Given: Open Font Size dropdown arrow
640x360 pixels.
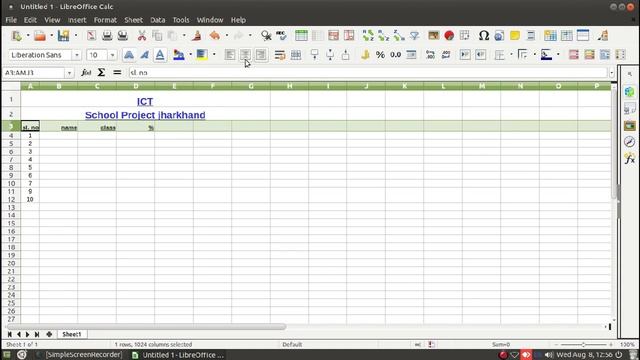Looking at the screenshot, I should click(x=112, y=55).
